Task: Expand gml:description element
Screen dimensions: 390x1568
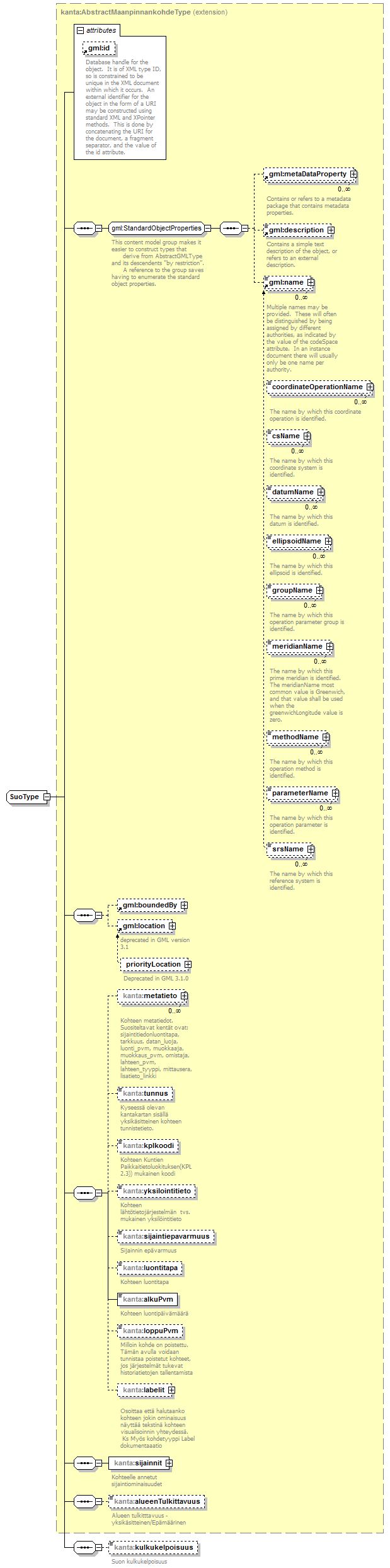Action: coord(331,230)
